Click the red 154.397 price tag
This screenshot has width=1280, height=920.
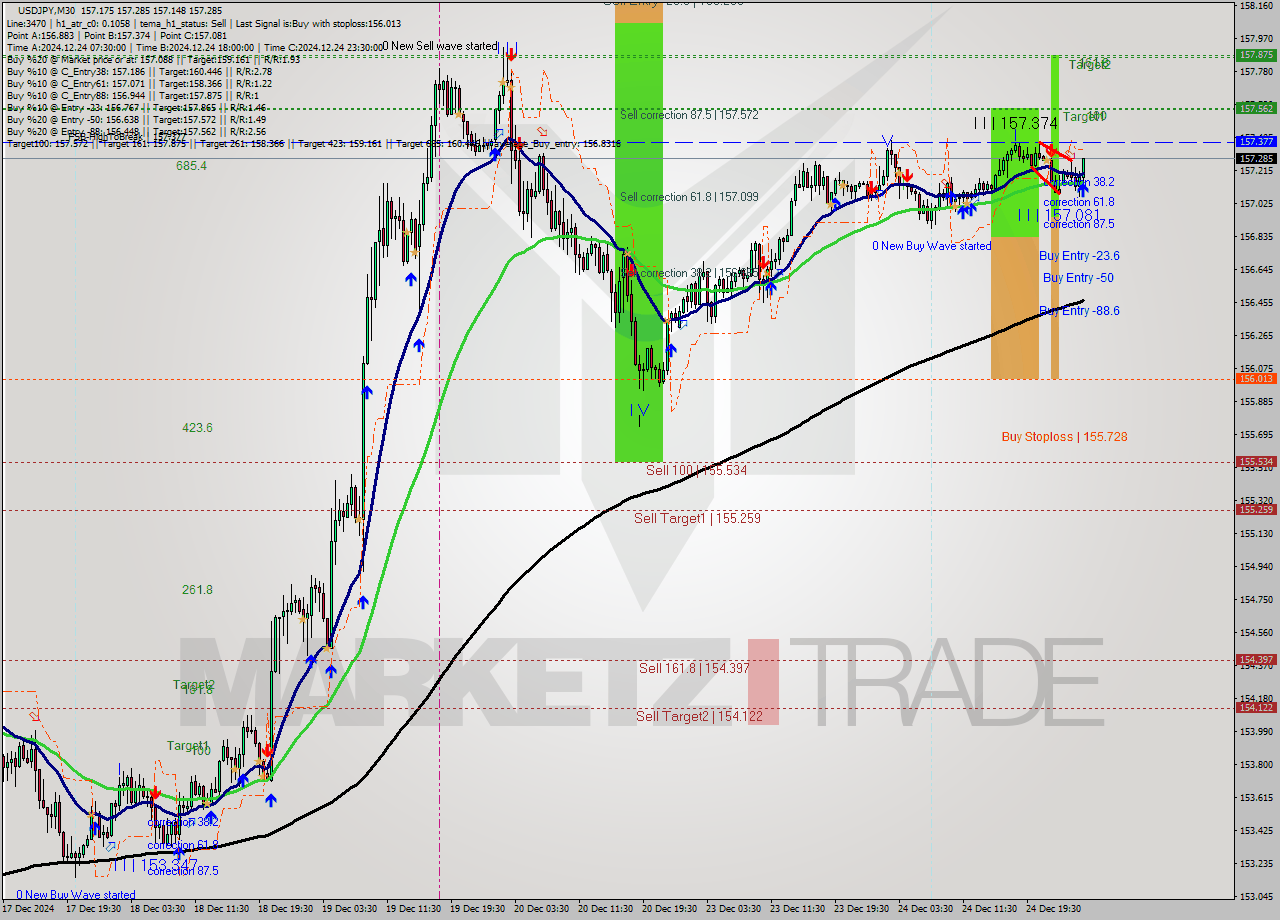(x=1256, y=659)
